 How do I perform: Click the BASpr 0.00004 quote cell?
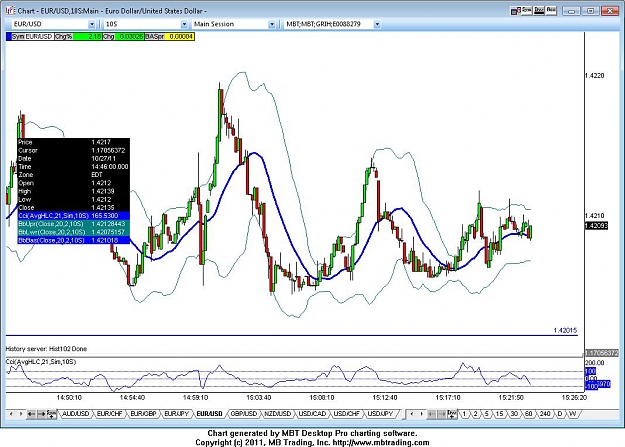tap(170, 37)
